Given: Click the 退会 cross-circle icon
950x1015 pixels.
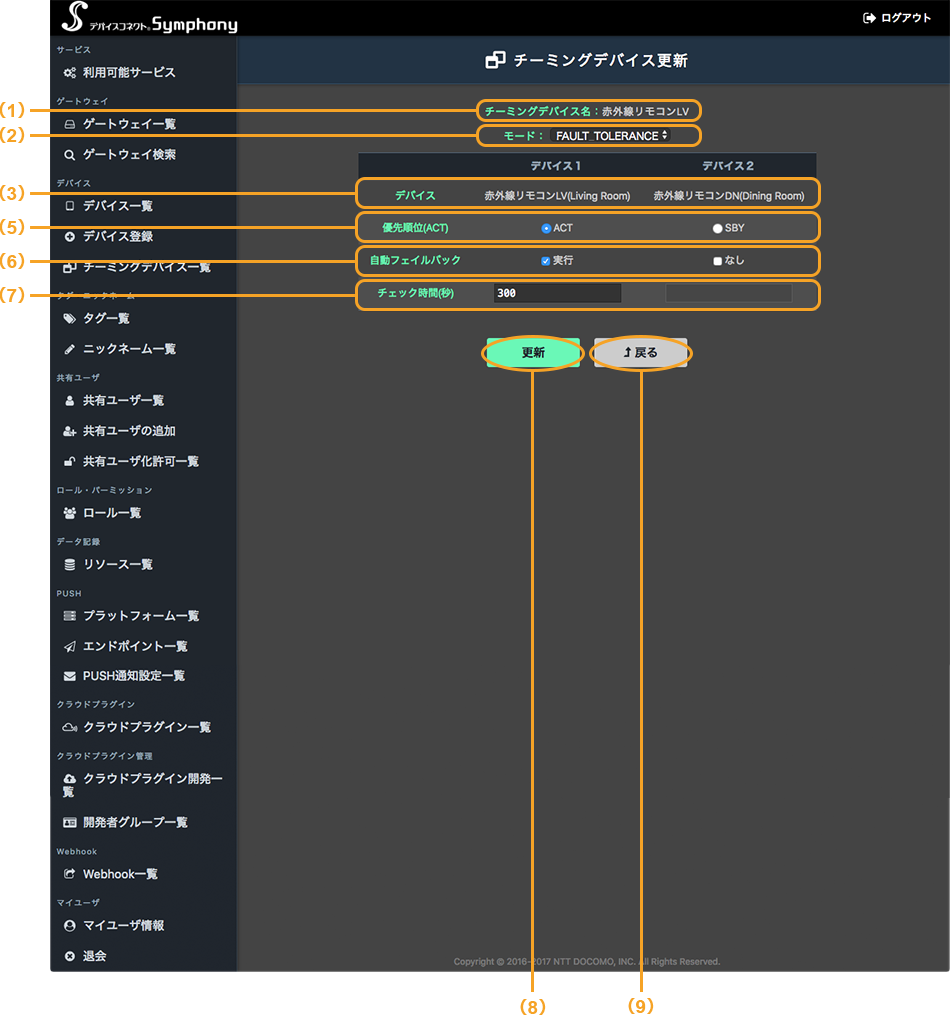Looking at the screenshot, I should click(x=70, y=956).
